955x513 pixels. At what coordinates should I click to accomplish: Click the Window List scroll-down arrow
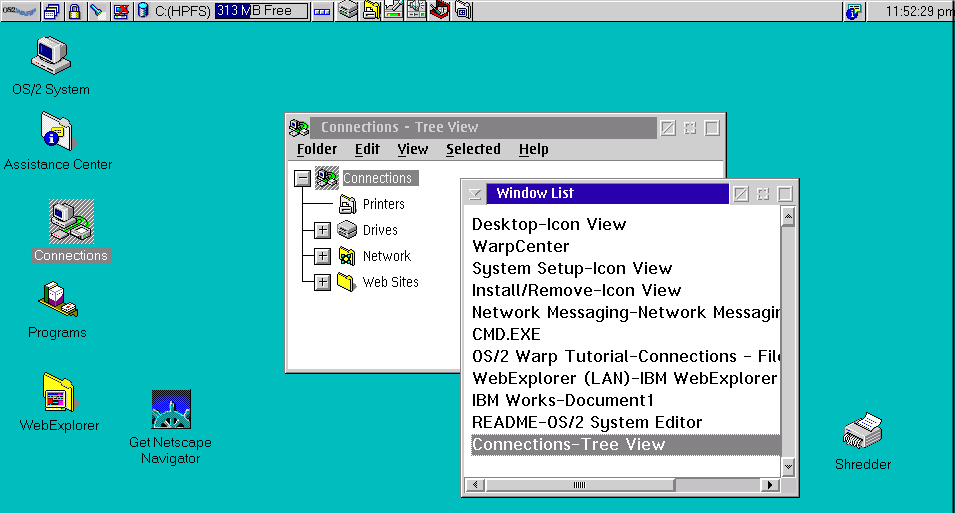click(788, 466)
